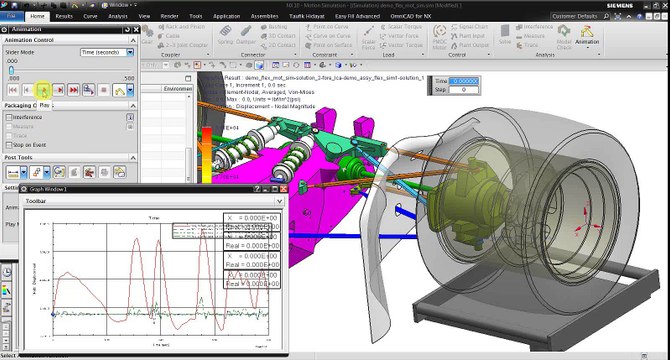Click the vertical scrollbar in navigator panel
This screenshot has height=360, width=670.
[188, 165]
